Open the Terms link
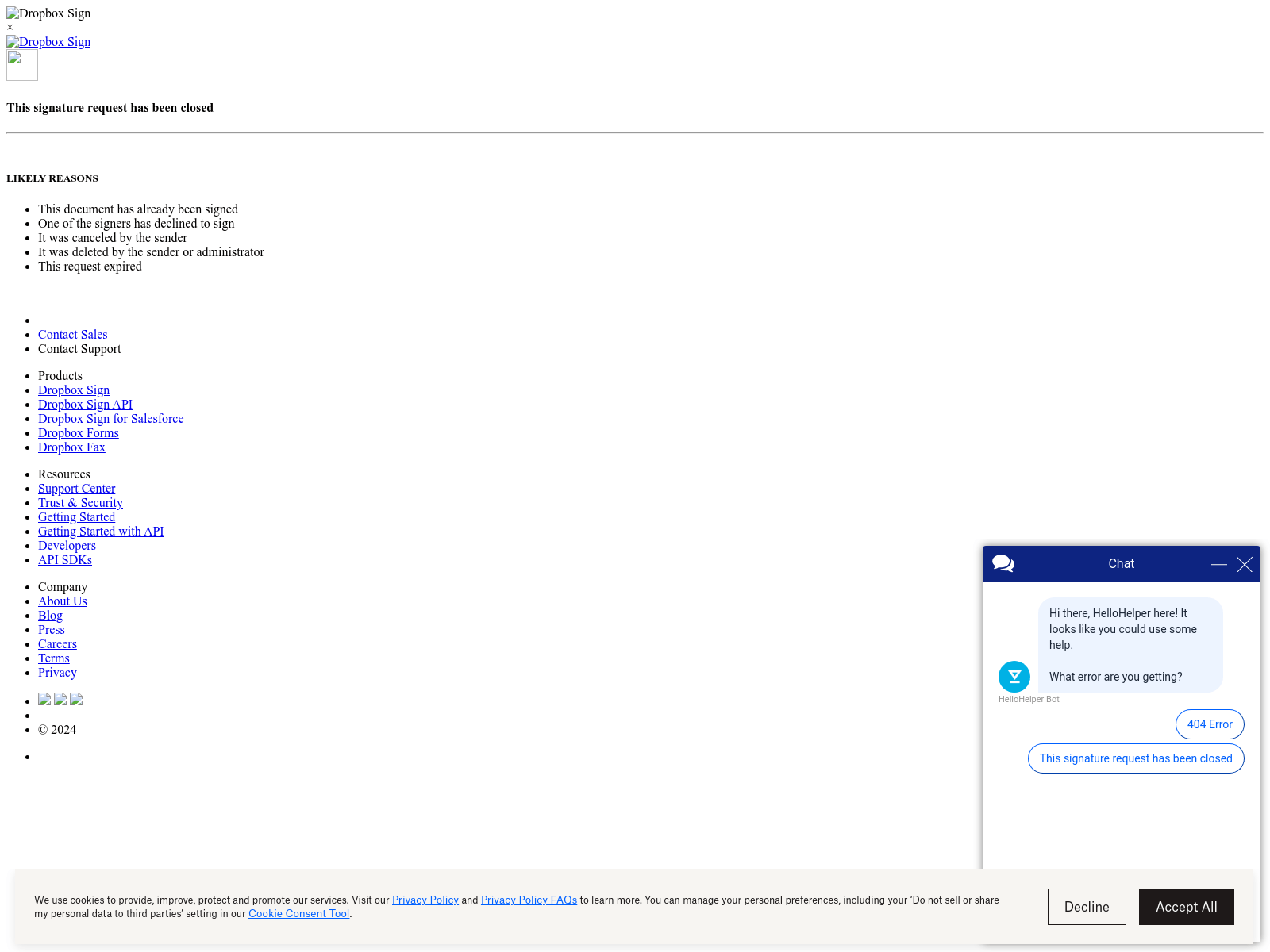Image resolution: width=1270 pixels, height=952 pixels. point(54,658)
